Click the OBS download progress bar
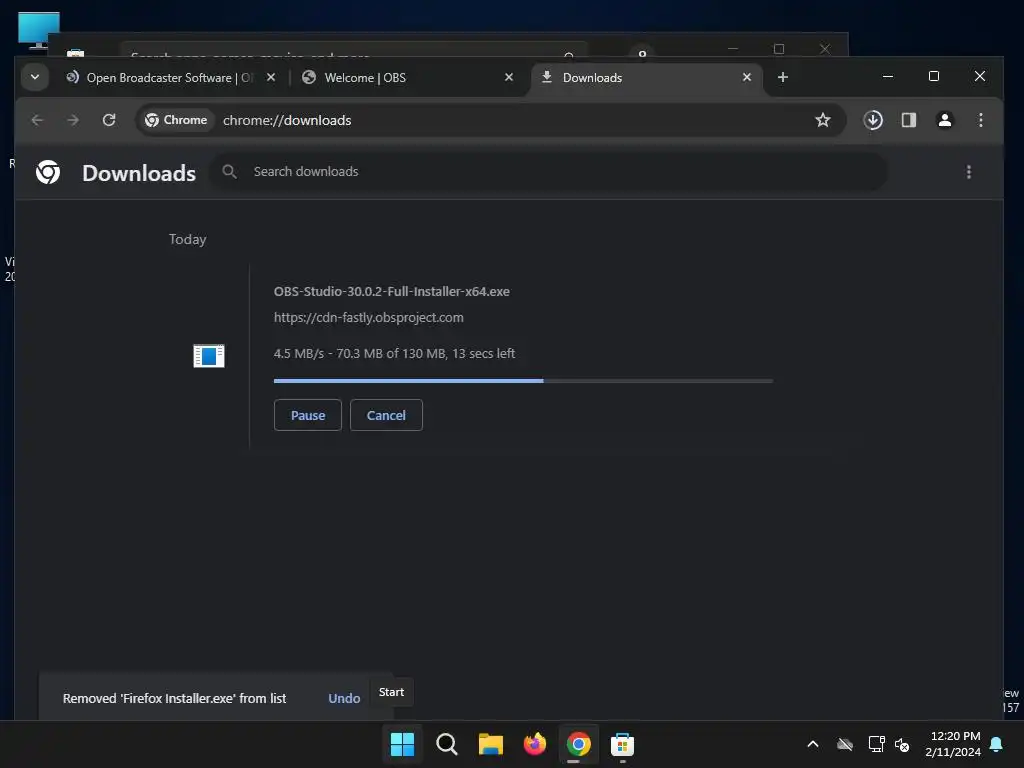The width and height of the screenshot is (1024, 768). (523, 381)
